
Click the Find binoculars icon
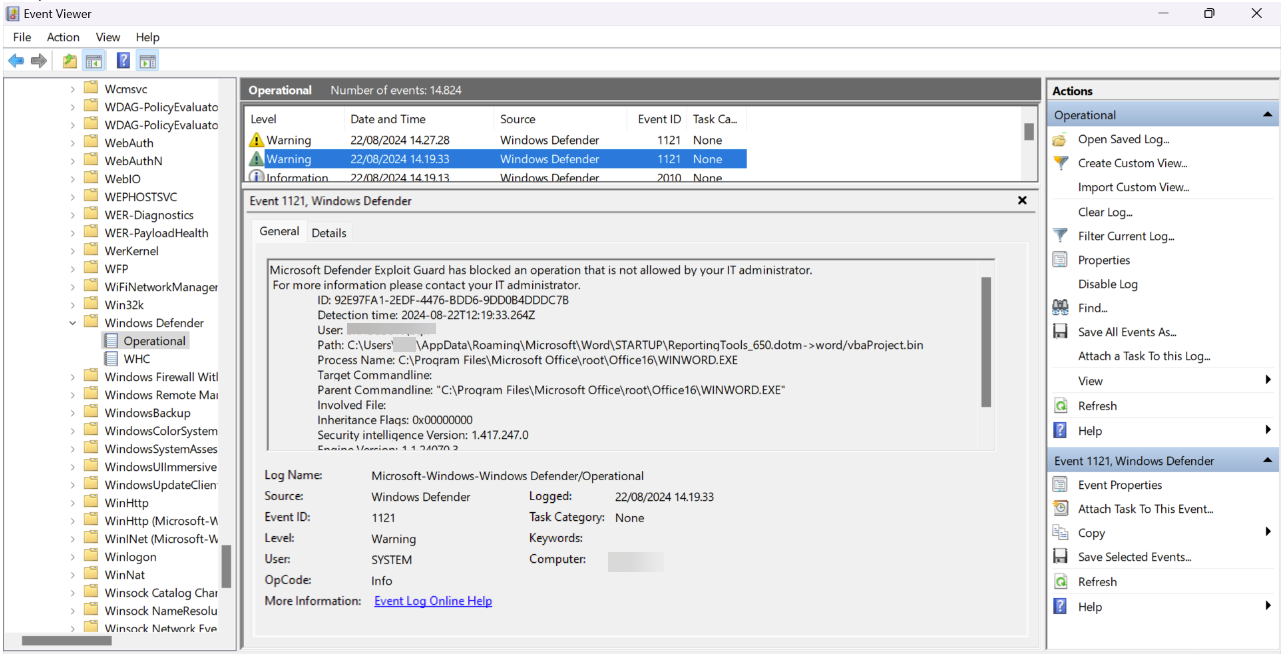click(x=1061, y=308)
